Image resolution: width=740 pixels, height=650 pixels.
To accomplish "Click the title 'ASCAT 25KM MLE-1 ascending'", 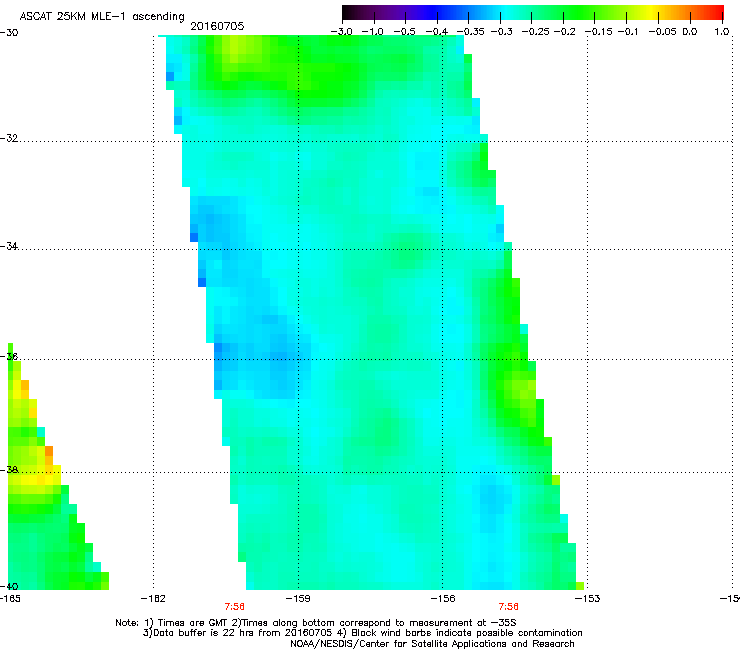I will [102, 17].
